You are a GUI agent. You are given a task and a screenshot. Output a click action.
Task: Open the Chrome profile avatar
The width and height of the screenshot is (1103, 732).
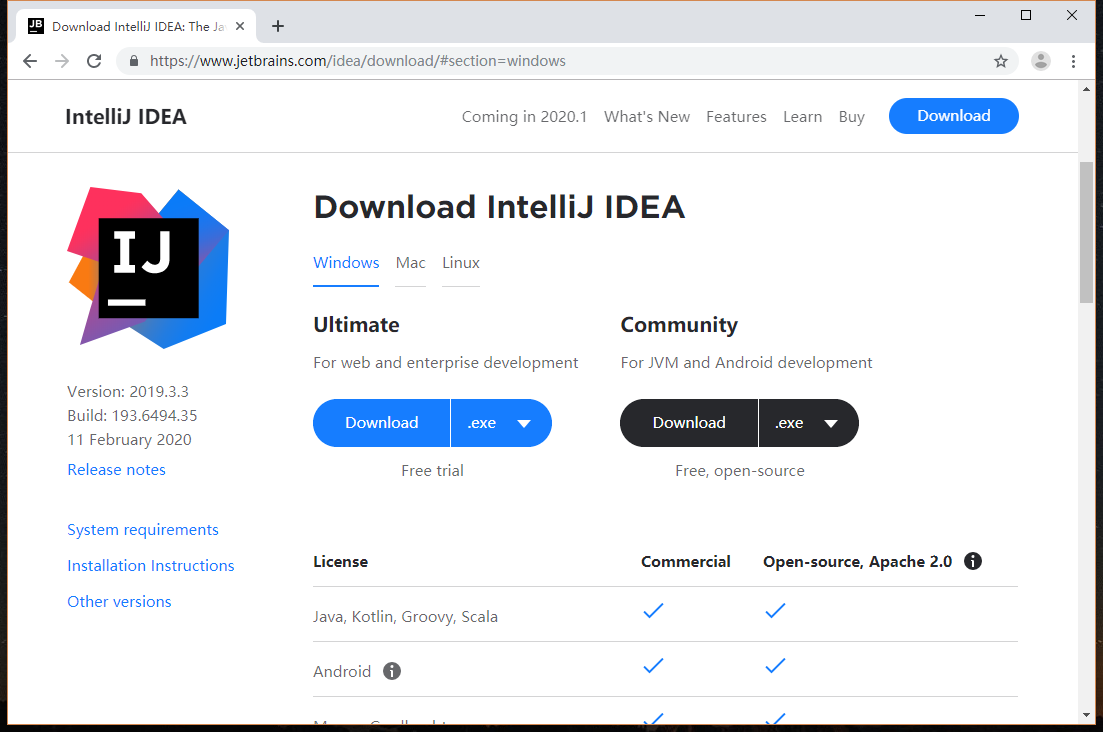[1040, 61]
